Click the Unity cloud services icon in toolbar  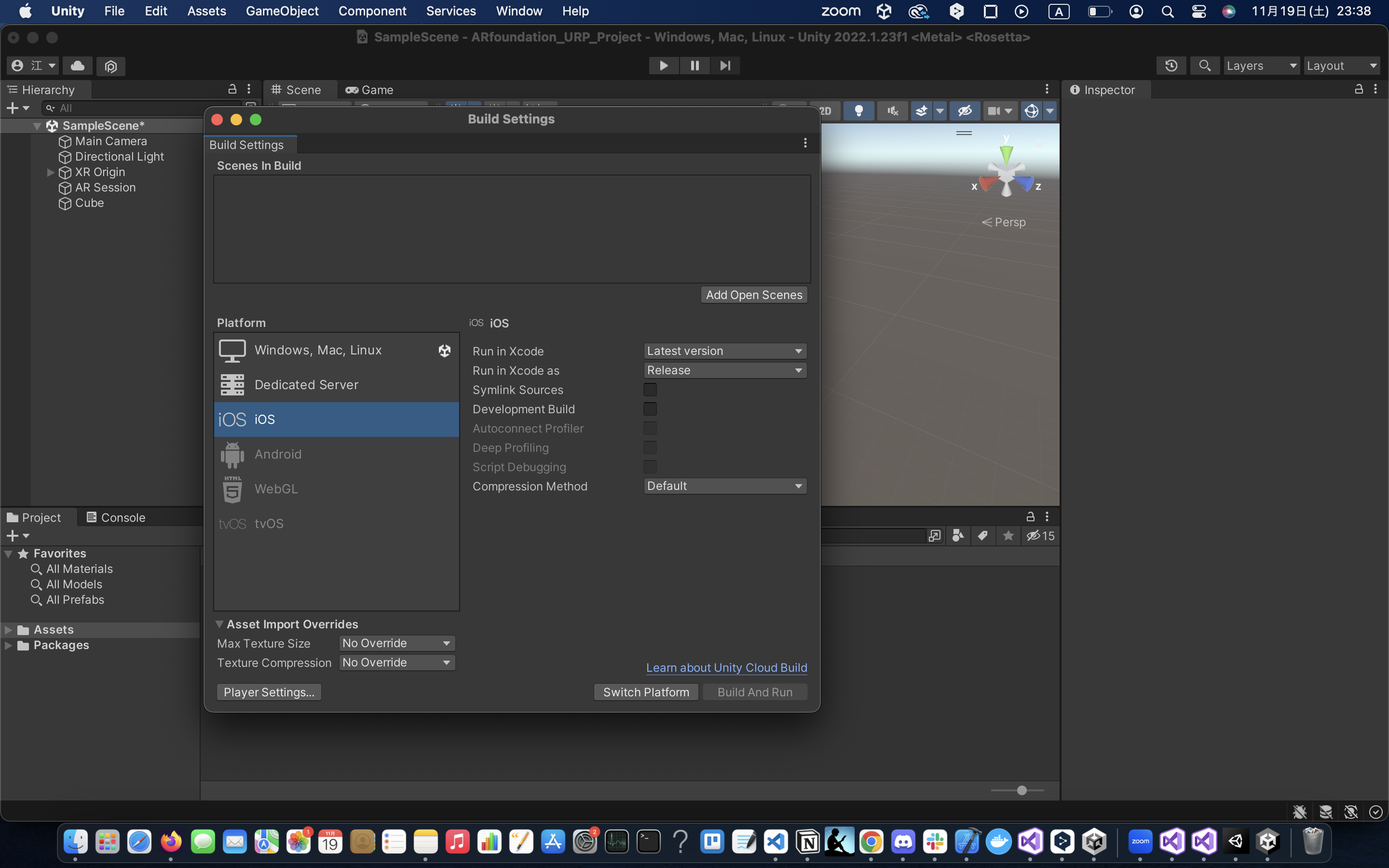[x=78, y=66]
